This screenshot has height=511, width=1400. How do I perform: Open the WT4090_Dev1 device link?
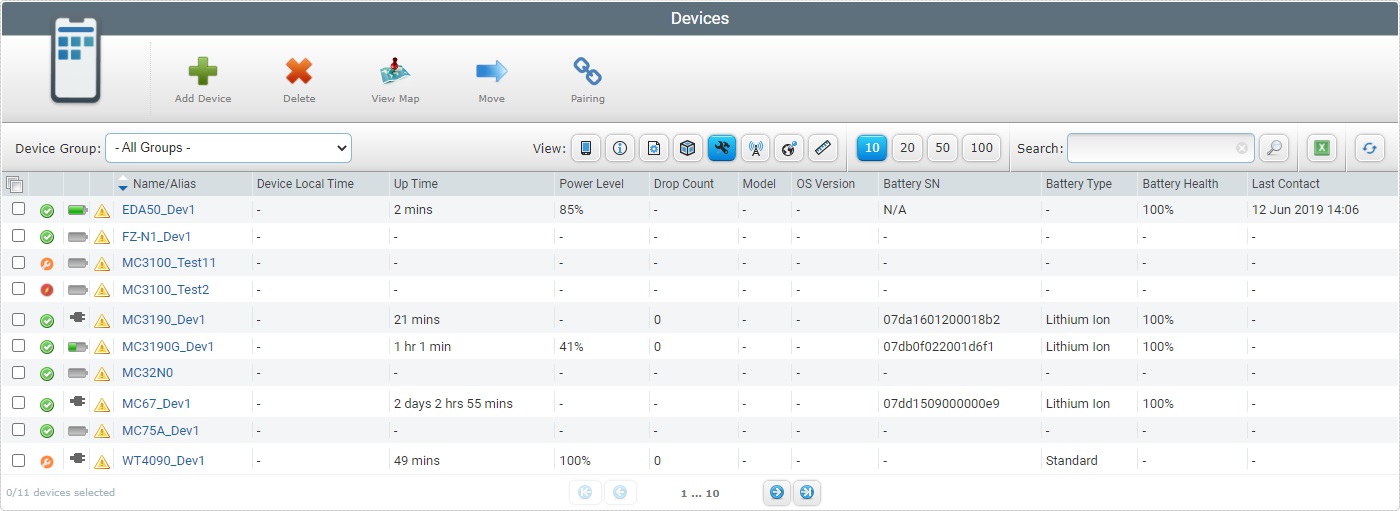click(163, 461)
